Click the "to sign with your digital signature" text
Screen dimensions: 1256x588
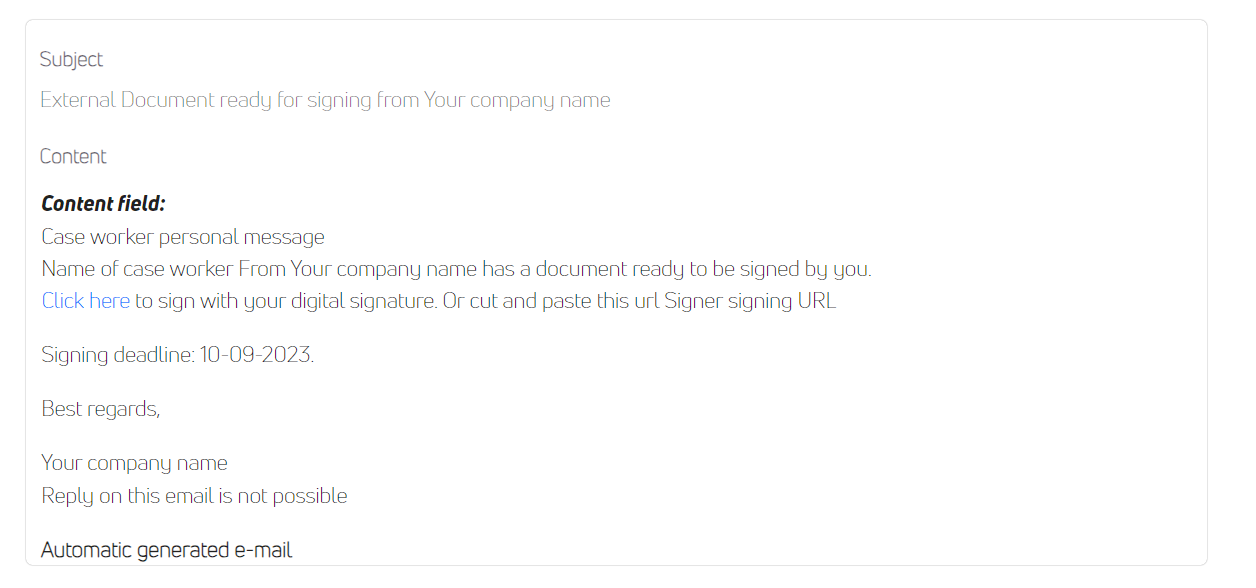pos(285,301)
